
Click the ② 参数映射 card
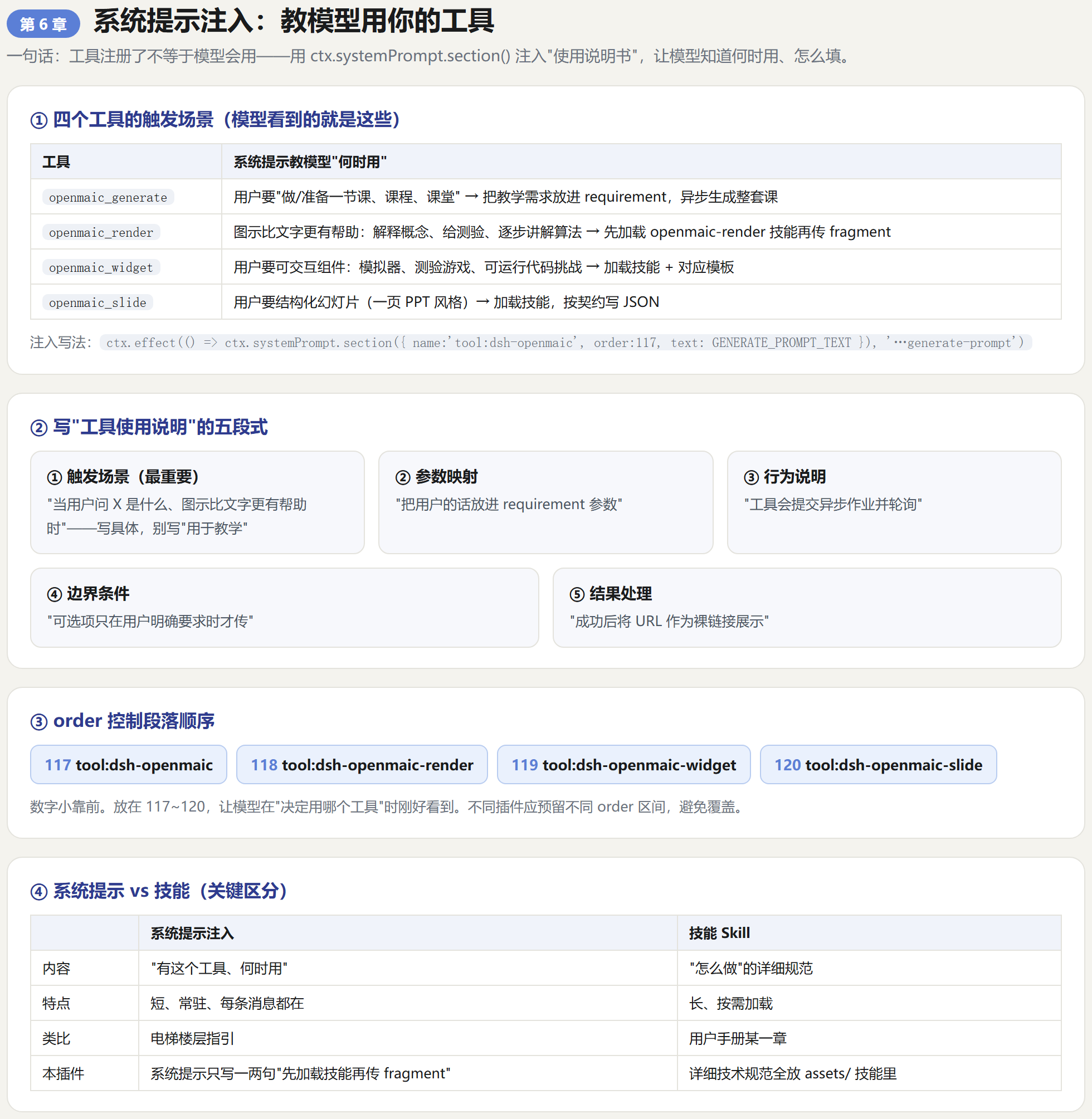pos(545,502)
